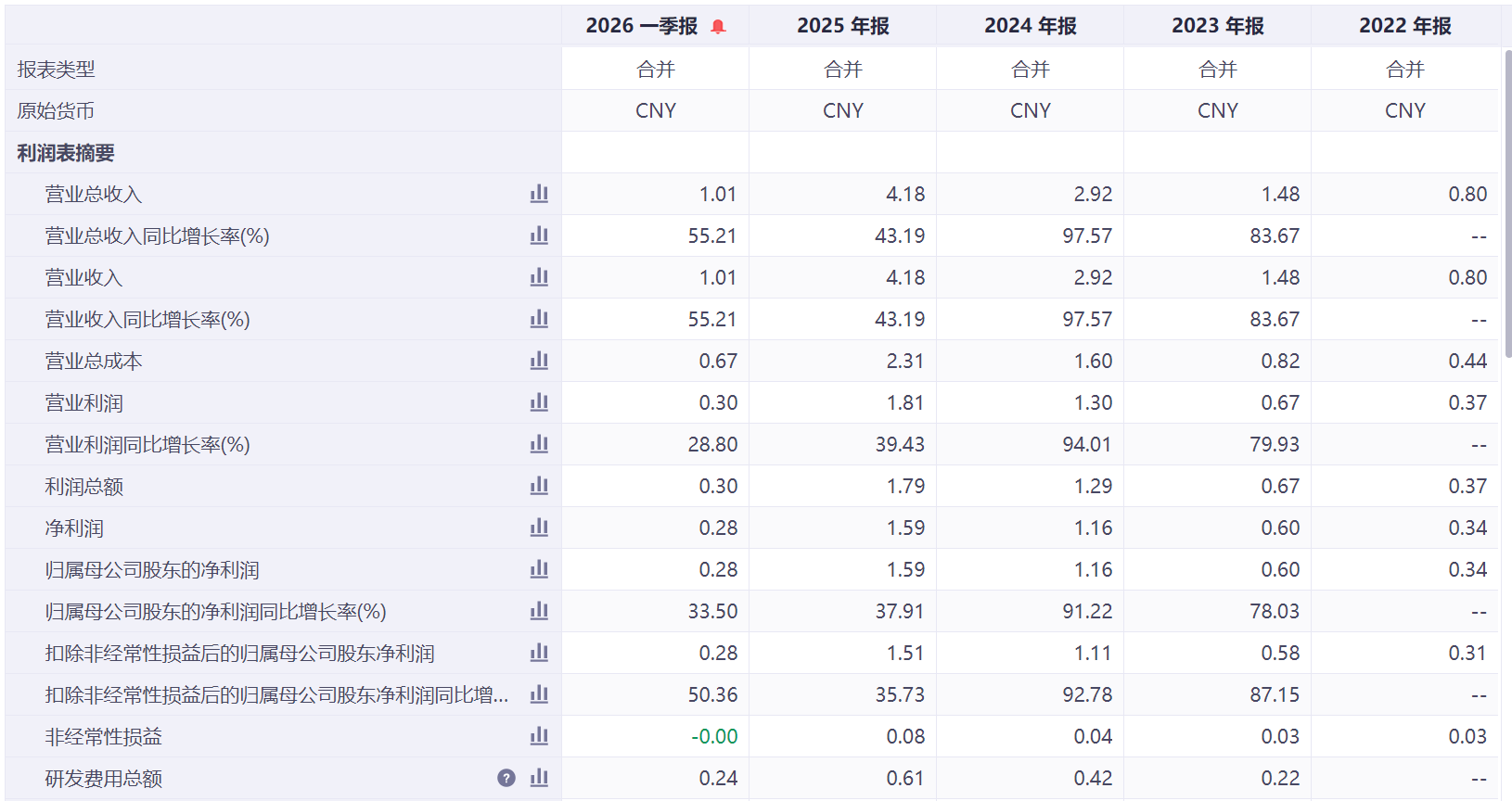Click the 净利润 row label
1512x801 pixels.
pos(74,528)
